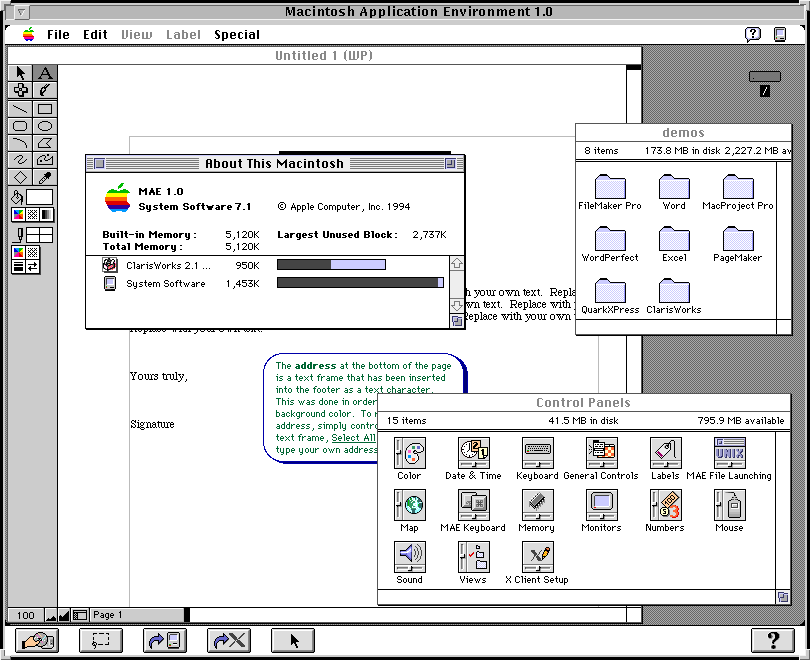The width and height of the screenshot is (810, 660).
Task: Select the spreadsheet cross tool
Action: click(20, 90)
